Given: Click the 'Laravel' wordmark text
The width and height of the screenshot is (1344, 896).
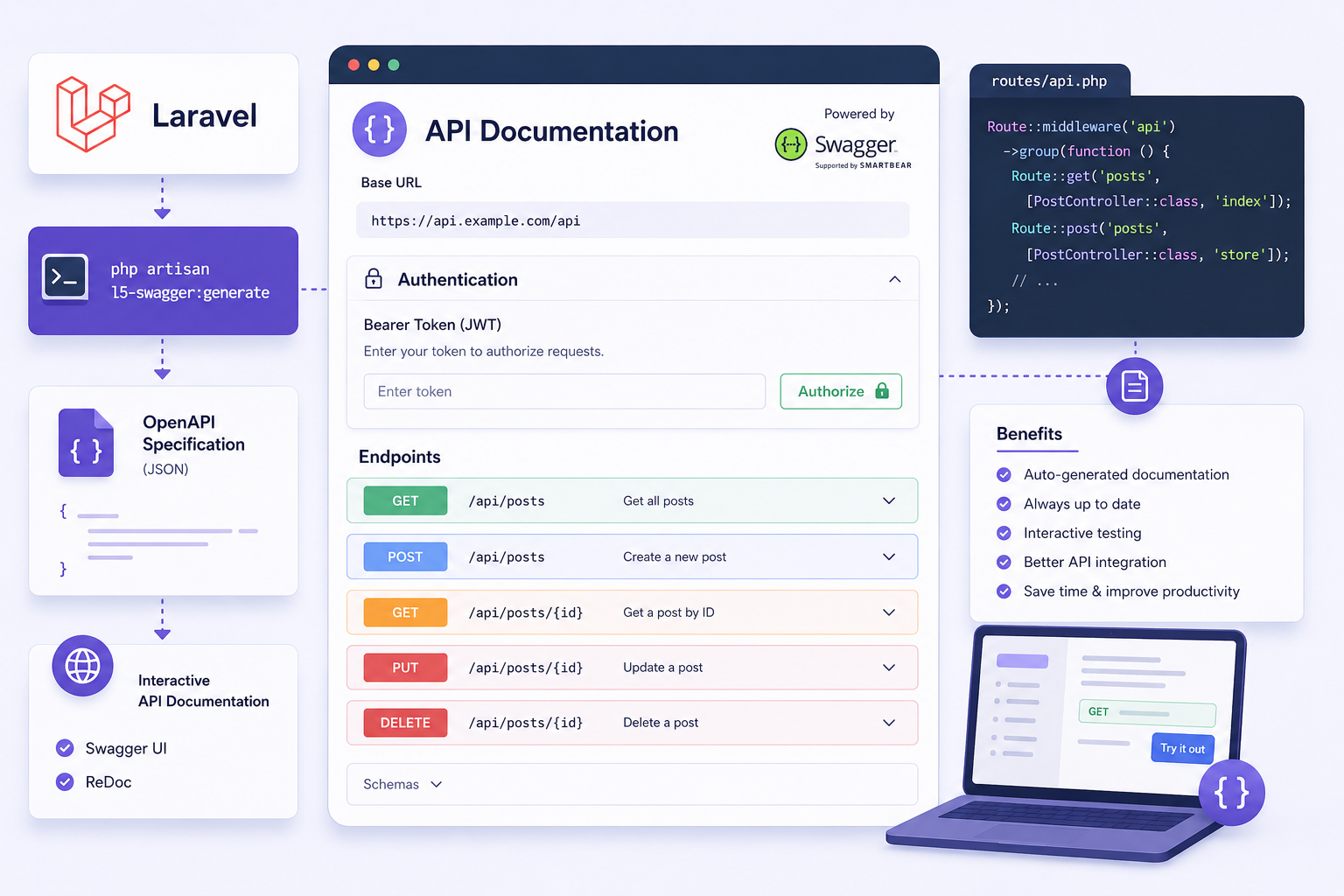Looking at the screenshot, I should coord(205,115).
